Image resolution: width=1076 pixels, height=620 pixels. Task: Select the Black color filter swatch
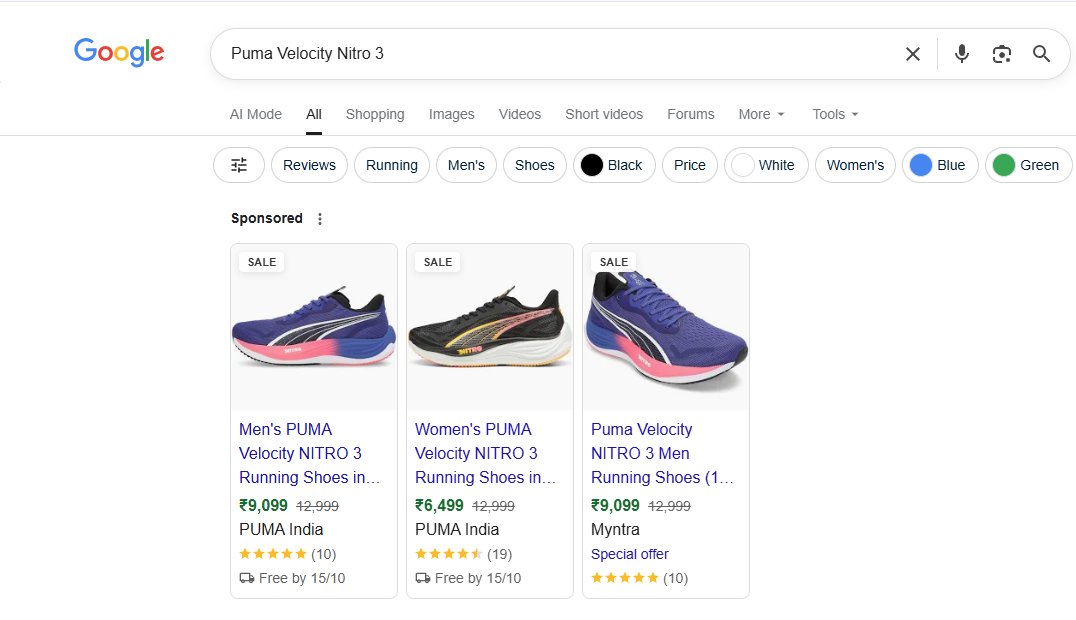tap(614, 165)
